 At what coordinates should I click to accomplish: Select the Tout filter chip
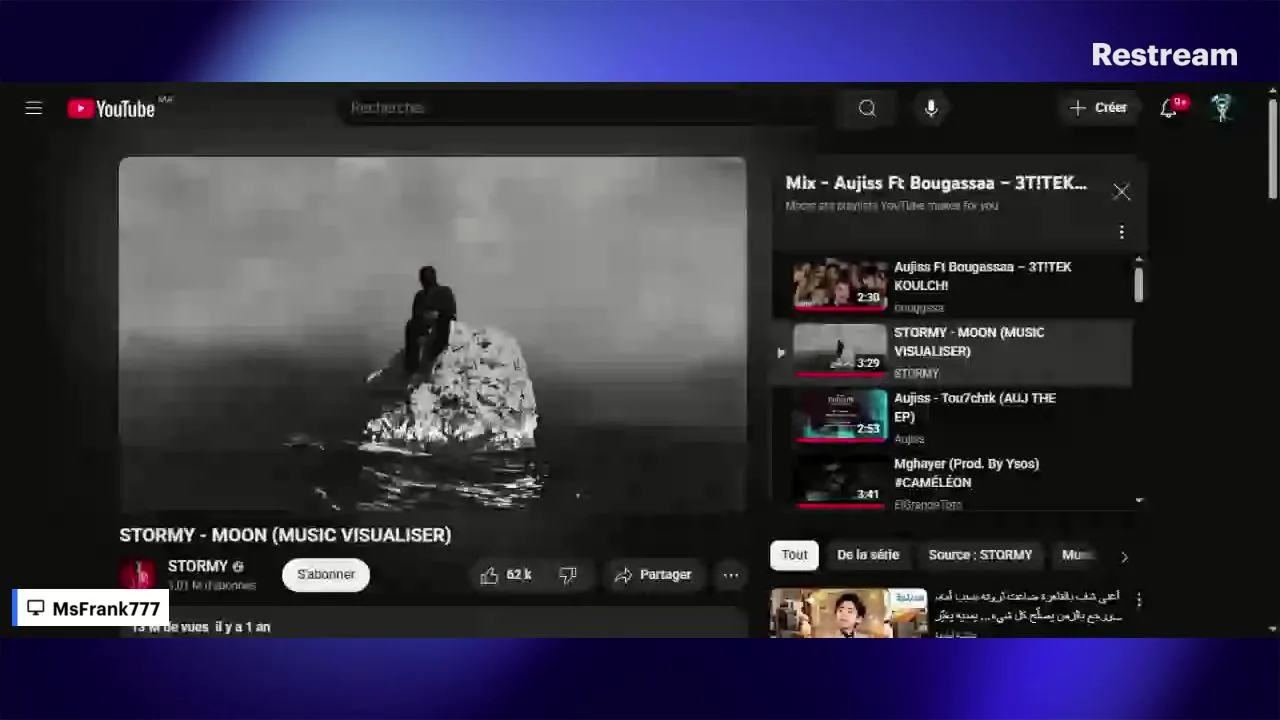pyautogui.click(x=794, y=555)
